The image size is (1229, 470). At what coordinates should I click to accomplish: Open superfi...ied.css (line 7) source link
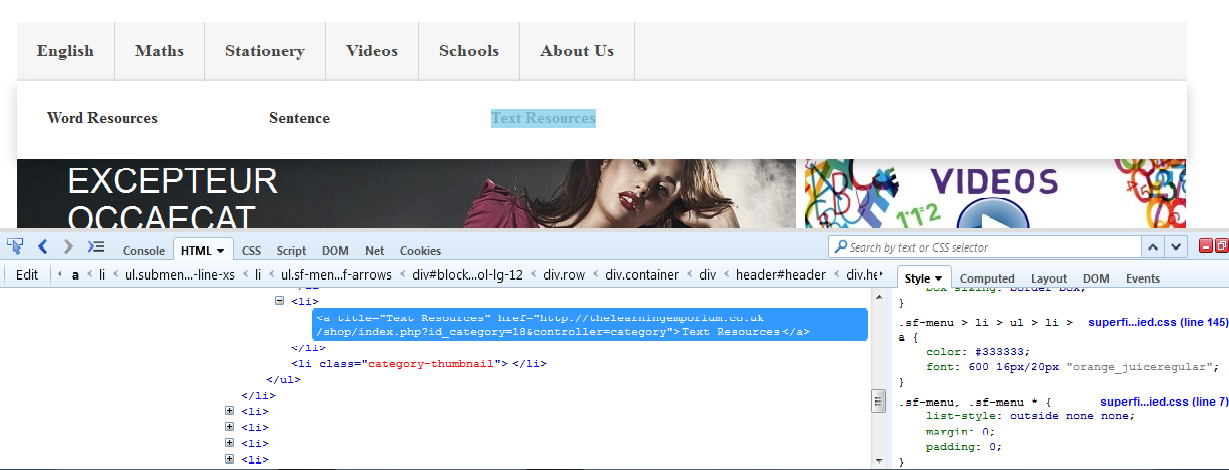tap(1164, 402)
